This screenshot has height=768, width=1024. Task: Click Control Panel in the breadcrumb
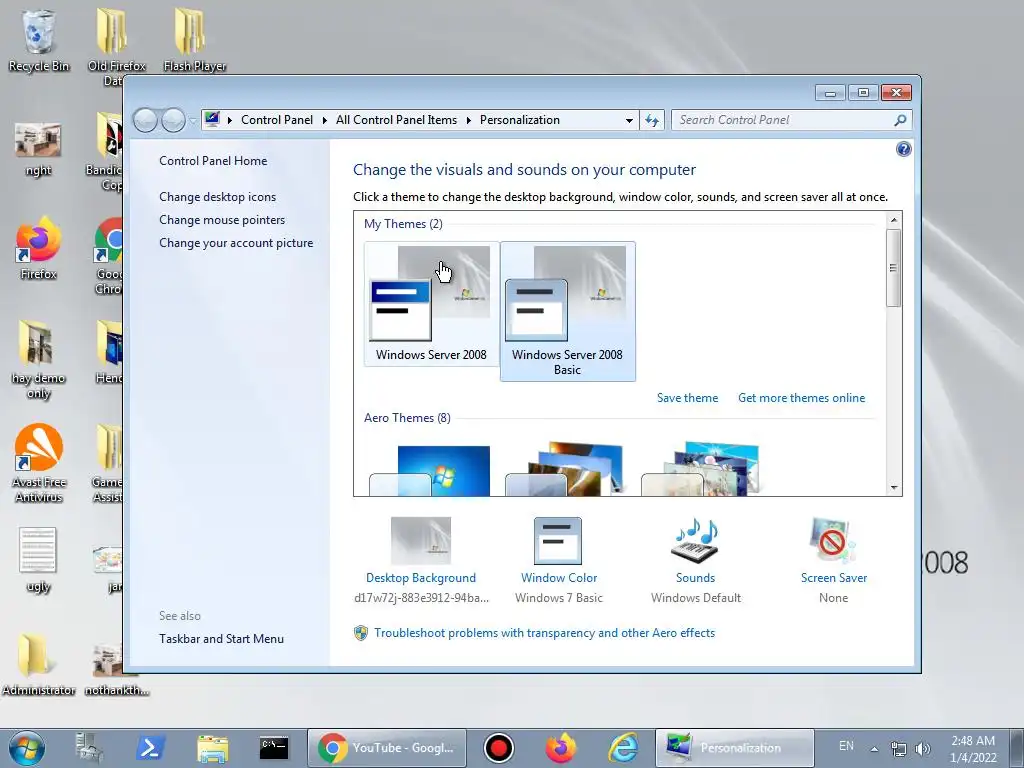click(277, 120)
